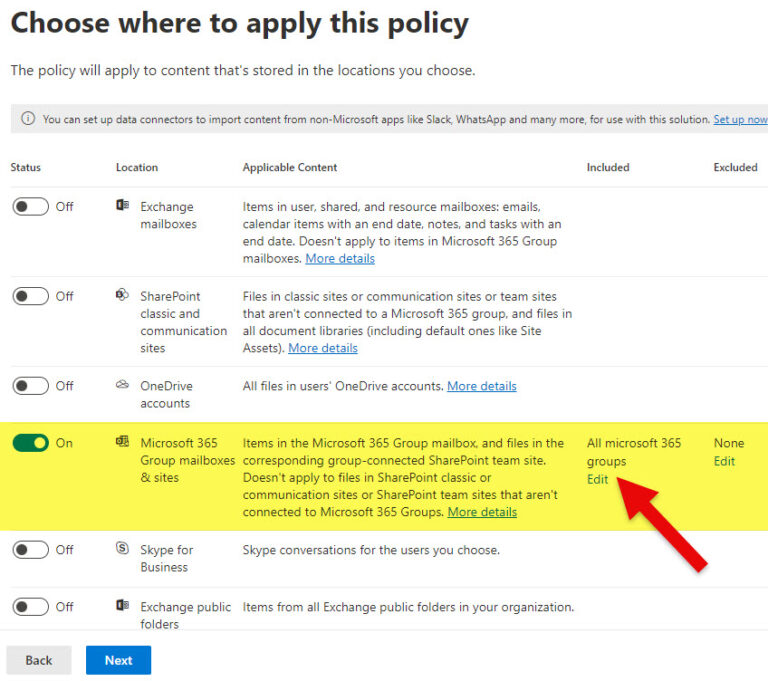This screenshot has height=681, width=768.
Task: Enable the SharePoint classic sites toggle
Action: (x=31, y=296)
